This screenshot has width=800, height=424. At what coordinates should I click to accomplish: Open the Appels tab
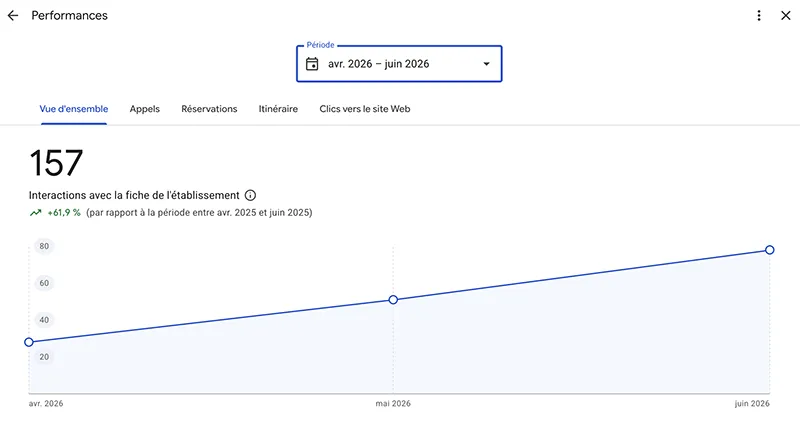pos(144,109)
